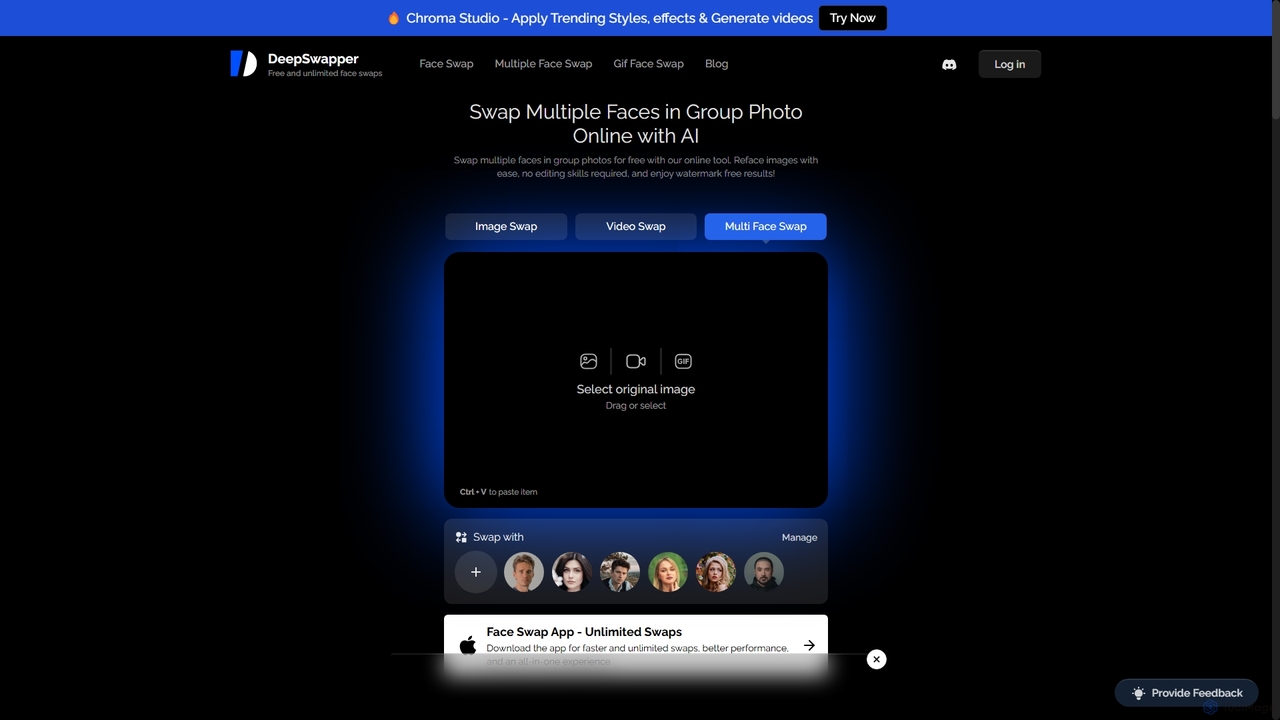
Task: Click the DeepSwapper logo icon
Action: (243, 64)
